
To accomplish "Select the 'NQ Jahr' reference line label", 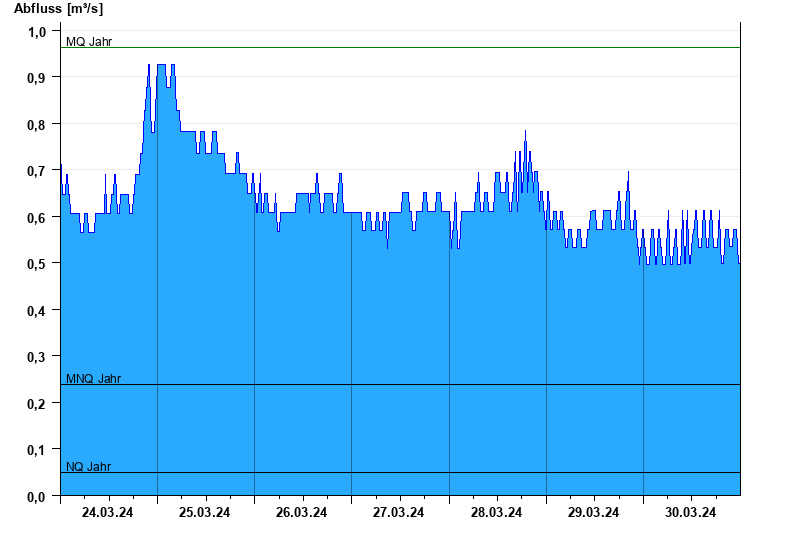I will tap(88, 466).
